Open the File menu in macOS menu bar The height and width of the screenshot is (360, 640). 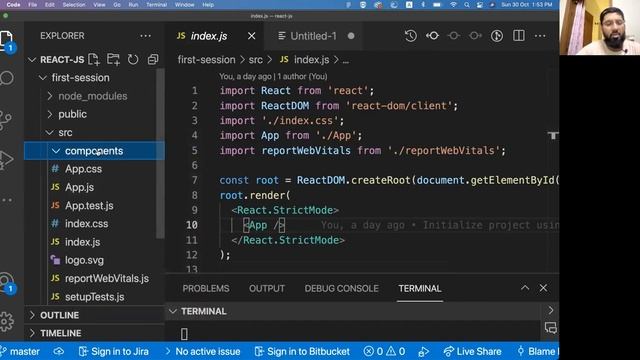coord(33,4)
